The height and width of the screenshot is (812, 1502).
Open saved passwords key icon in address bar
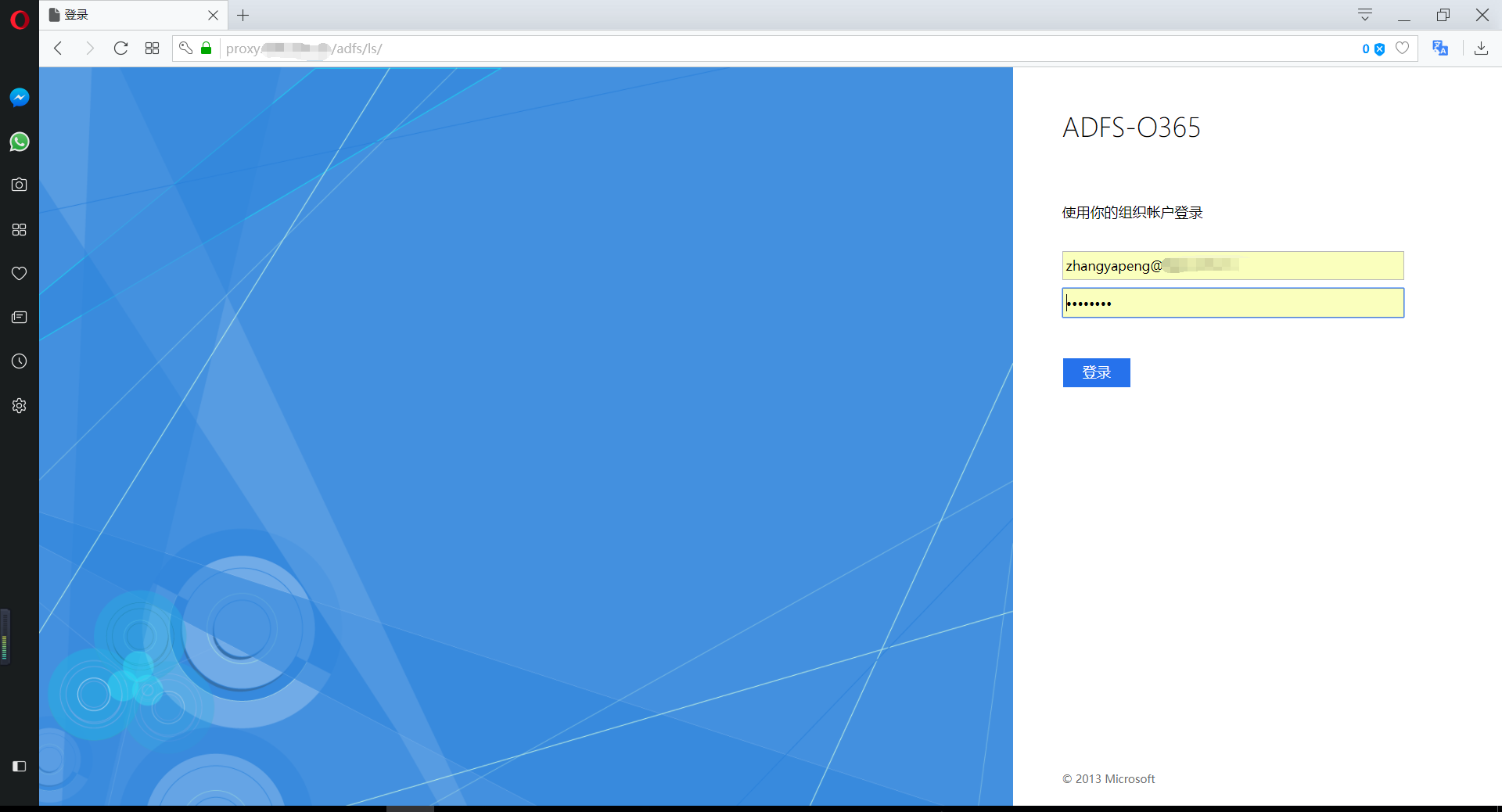[x=185, y=49]
